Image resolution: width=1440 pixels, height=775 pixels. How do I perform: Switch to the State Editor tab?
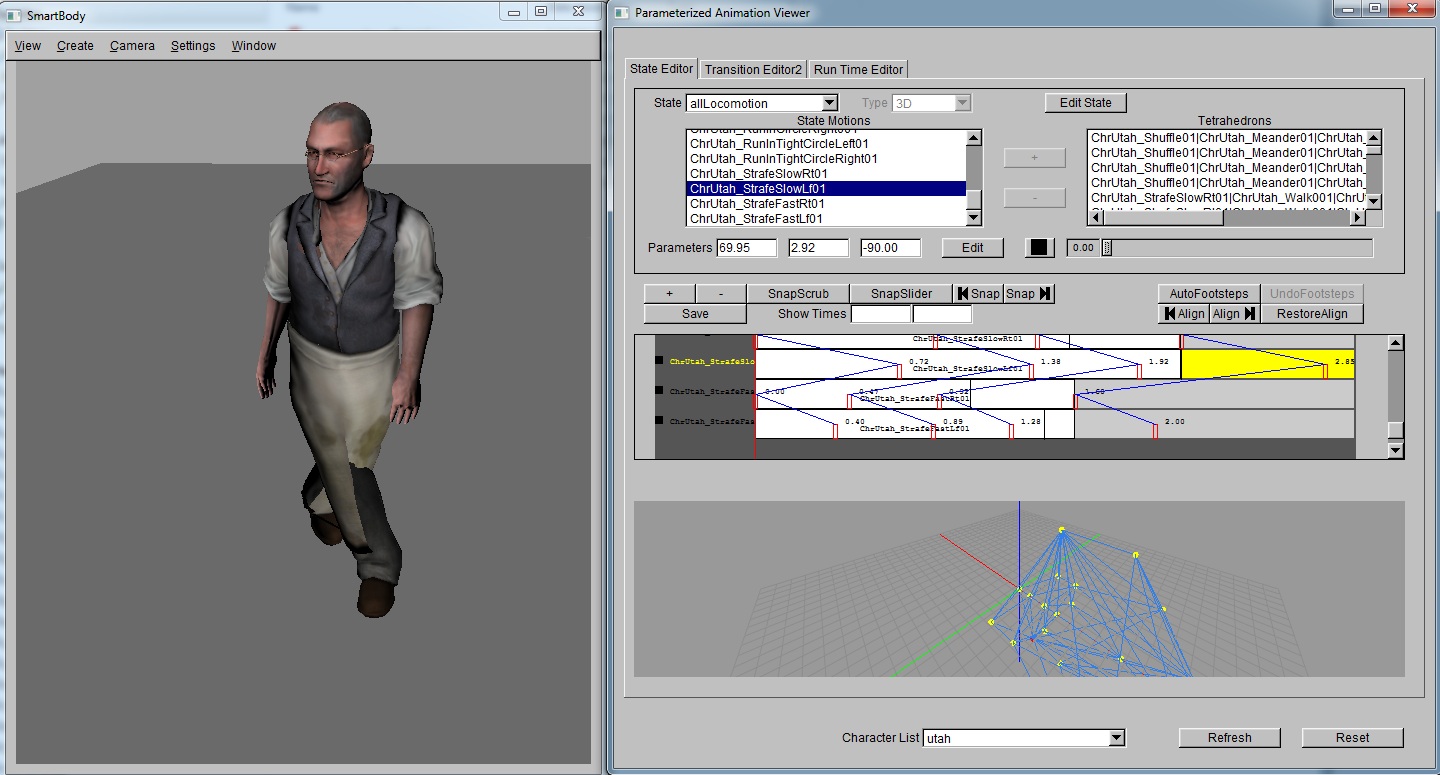[x=661, y=69]
